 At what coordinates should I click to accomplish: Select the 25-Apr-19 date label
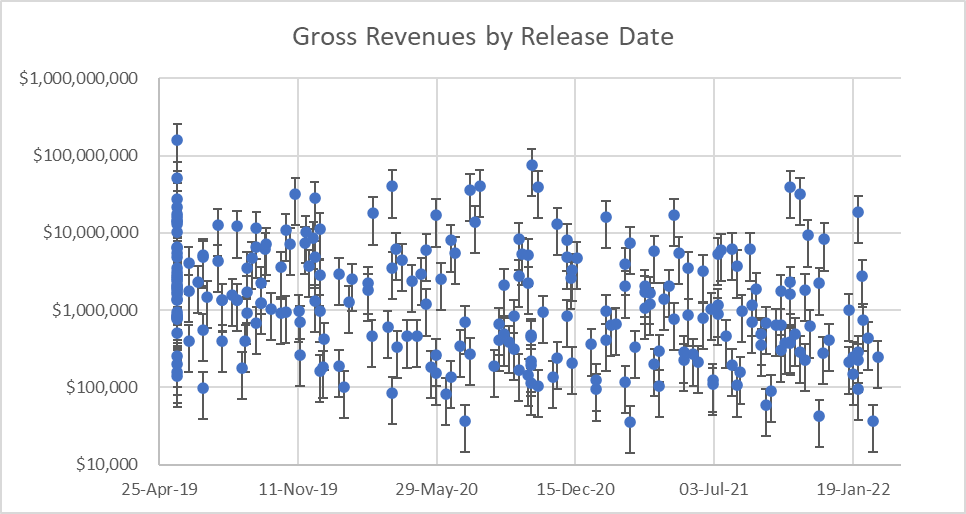[159, 490]
